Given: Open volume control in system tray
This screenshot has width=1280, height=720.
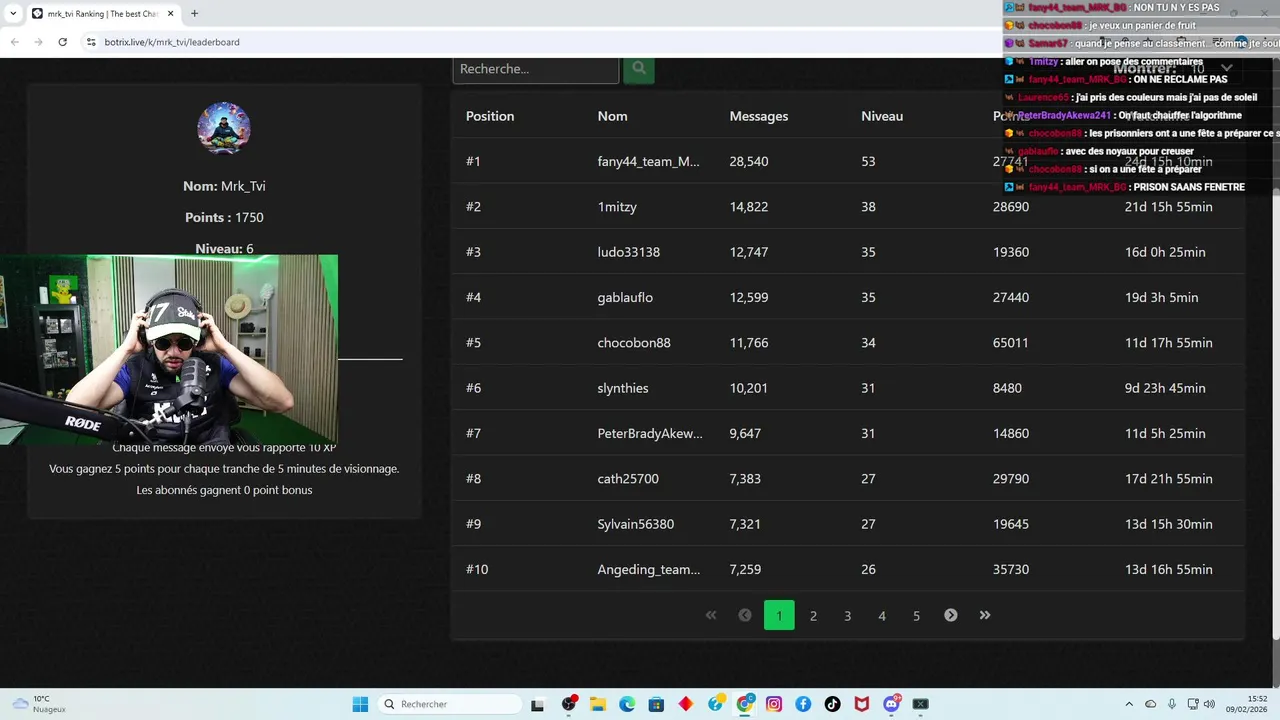Looking at the screenshot, I should pos(1209,704).
